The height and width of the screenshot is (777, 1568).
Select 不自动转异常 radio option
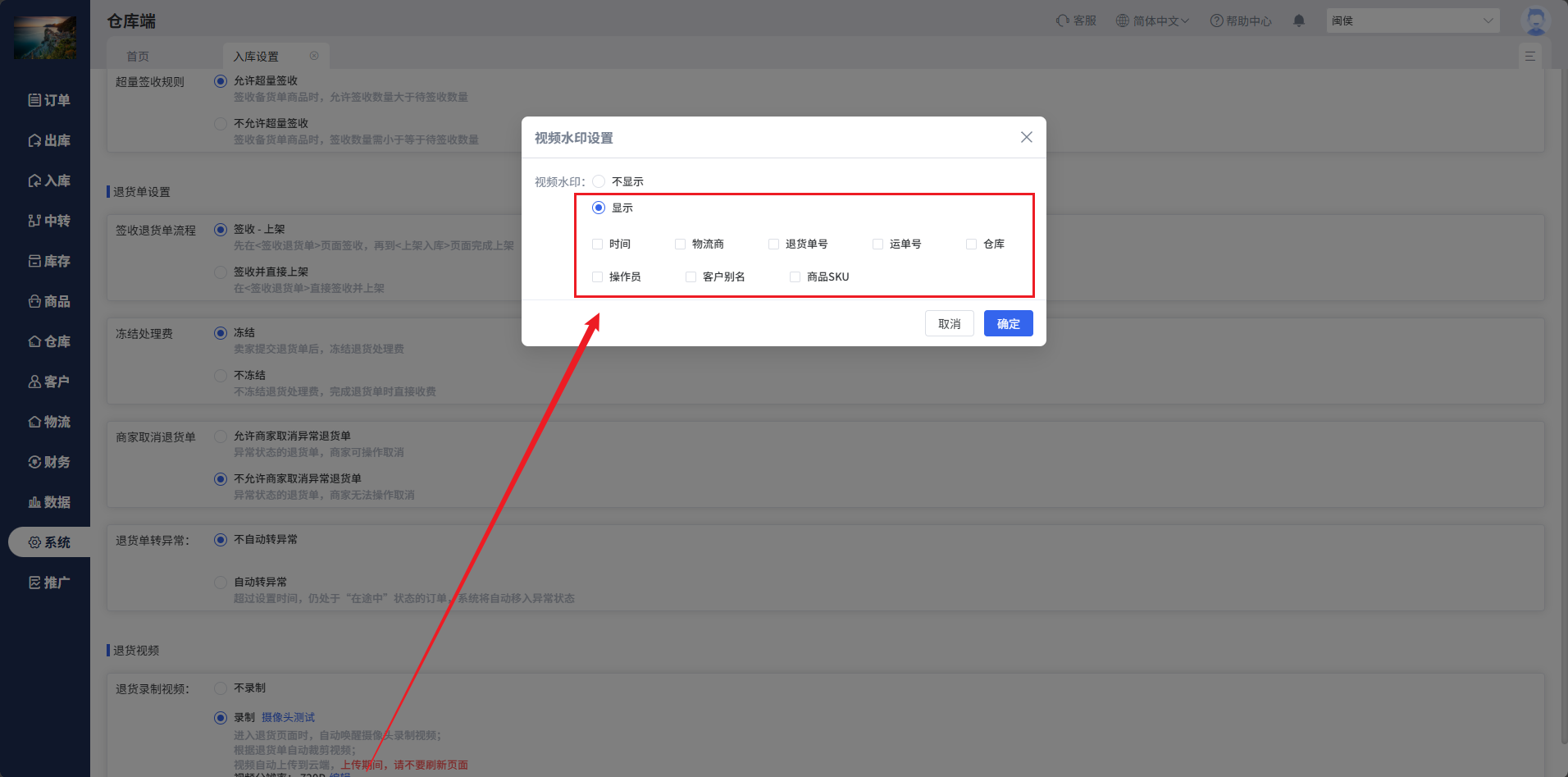[x=221, y=540]
